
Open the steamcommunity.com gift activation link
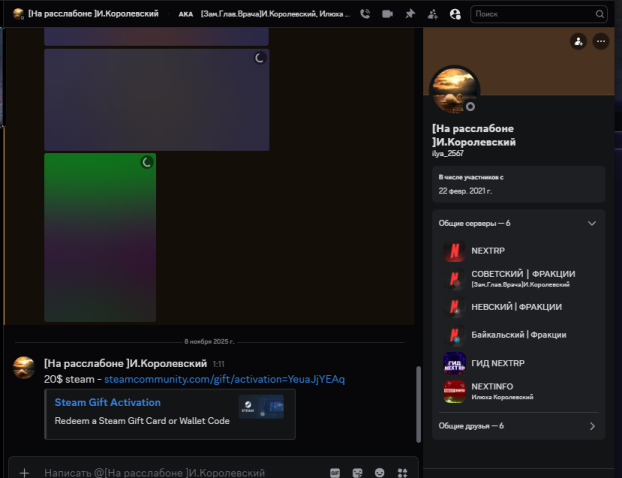click(224, 380)
